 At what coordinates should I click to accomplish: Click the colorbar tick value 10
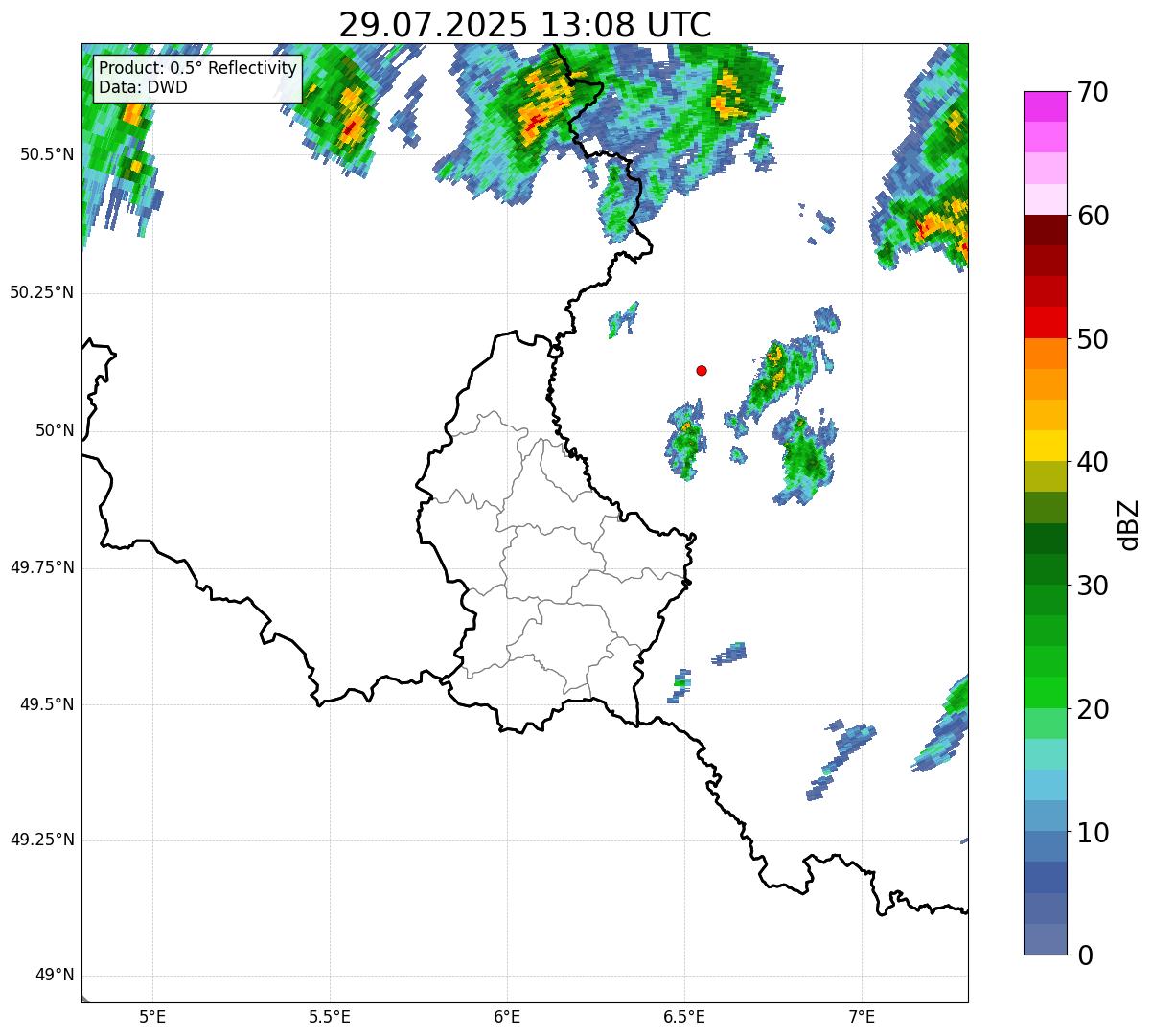(x=1092, y=832)
